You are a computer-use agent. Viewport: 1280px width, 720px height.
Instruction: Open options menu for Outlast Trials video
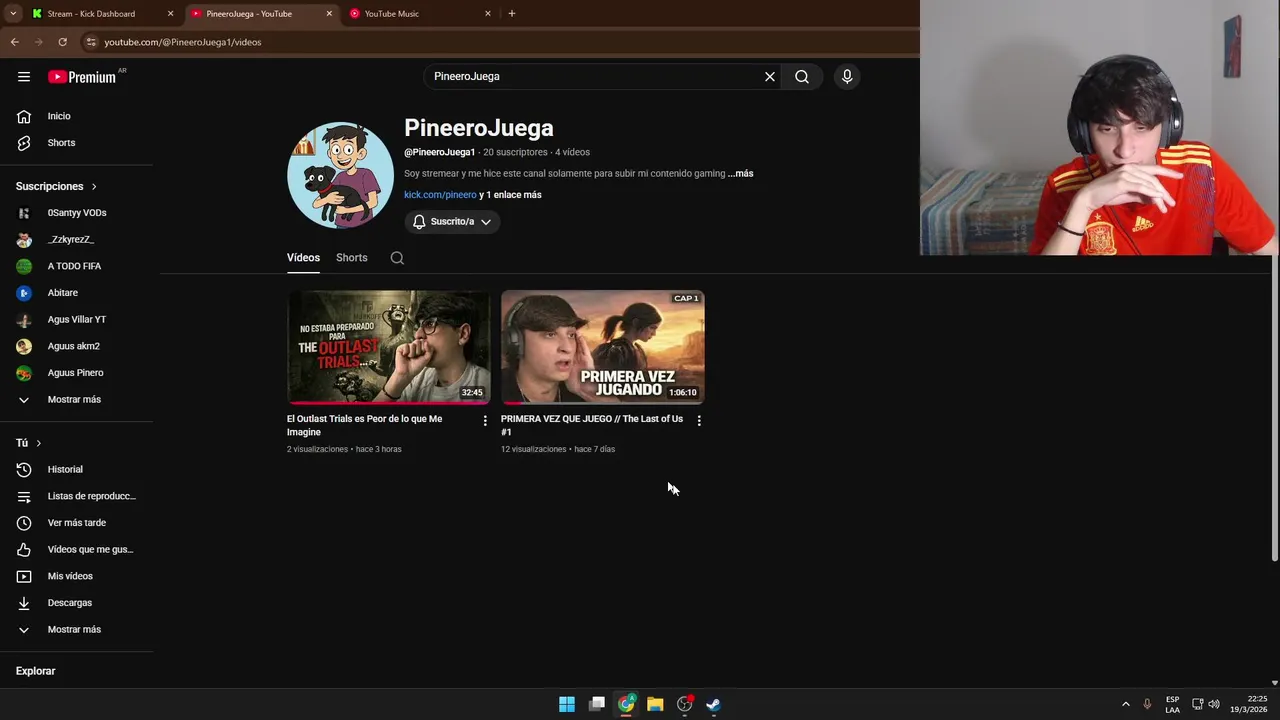485,421
